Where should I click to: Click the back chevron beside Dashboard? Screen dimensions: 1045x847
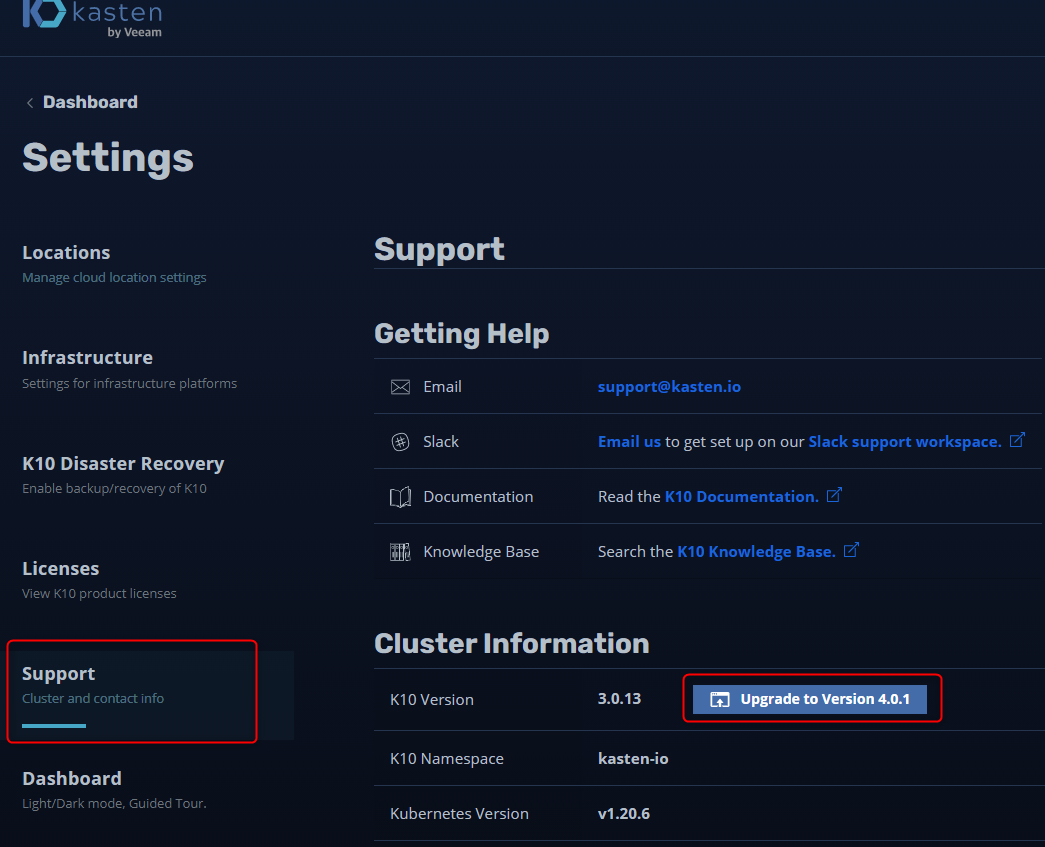[x=30, y=103]
